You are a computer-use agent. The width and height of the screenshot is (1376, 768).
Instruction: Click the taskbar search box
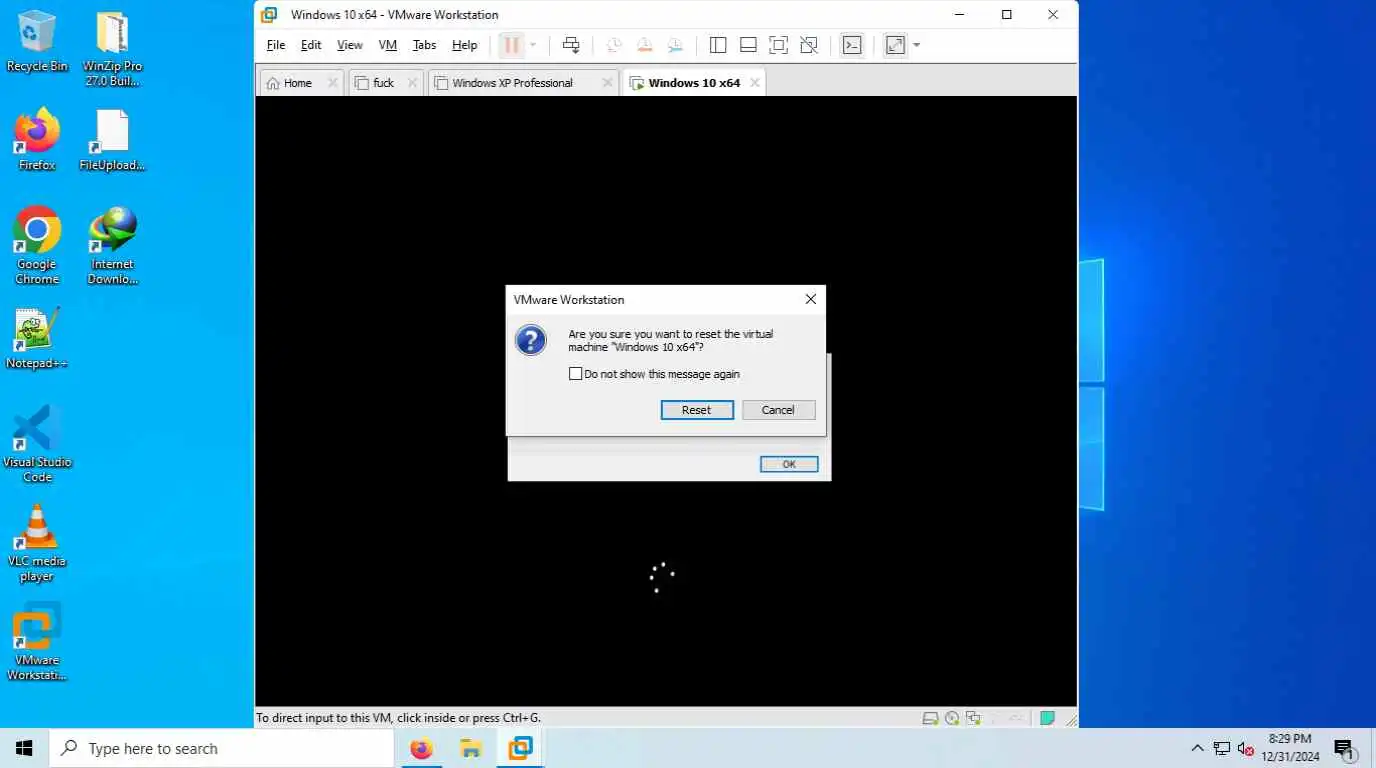[x=223, y=748]
